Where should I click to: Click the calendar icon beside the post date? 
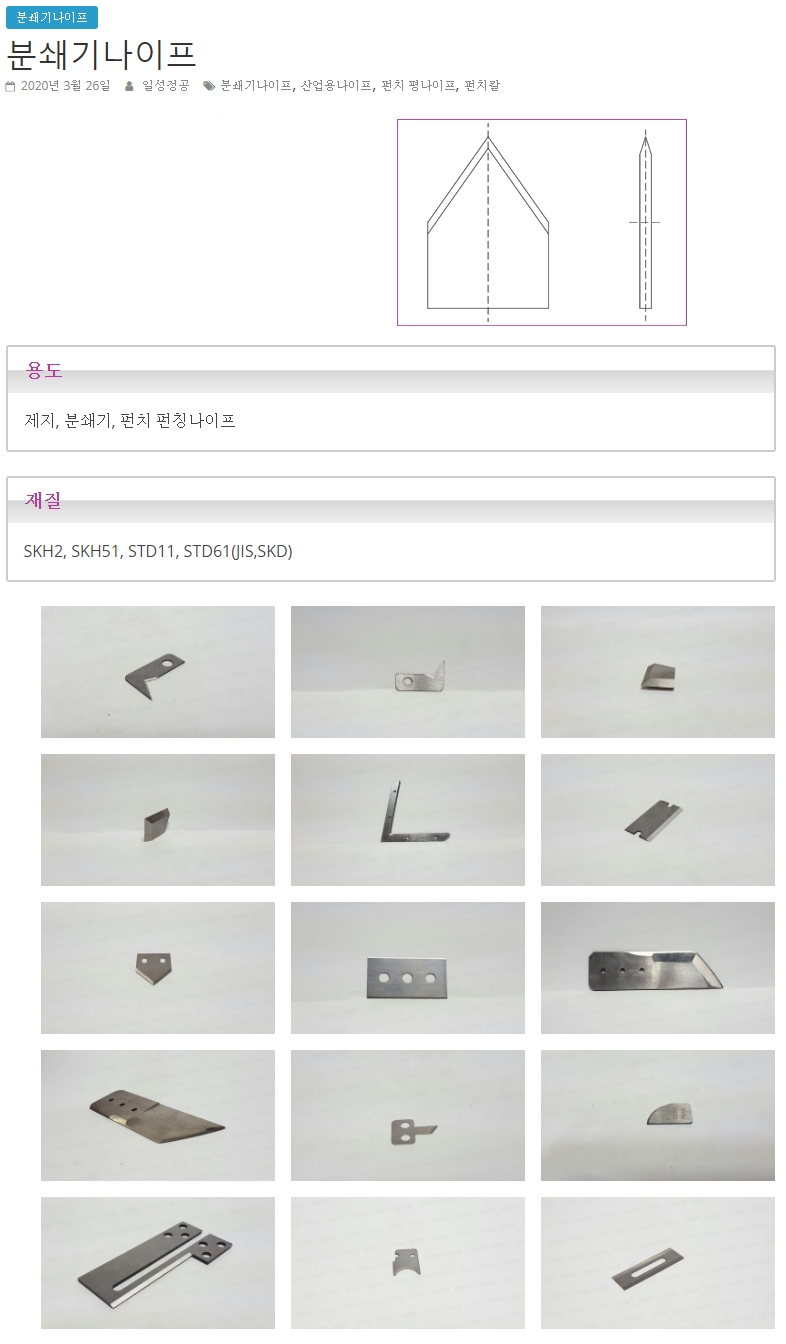pyautogui.click(x=10, y=86)
